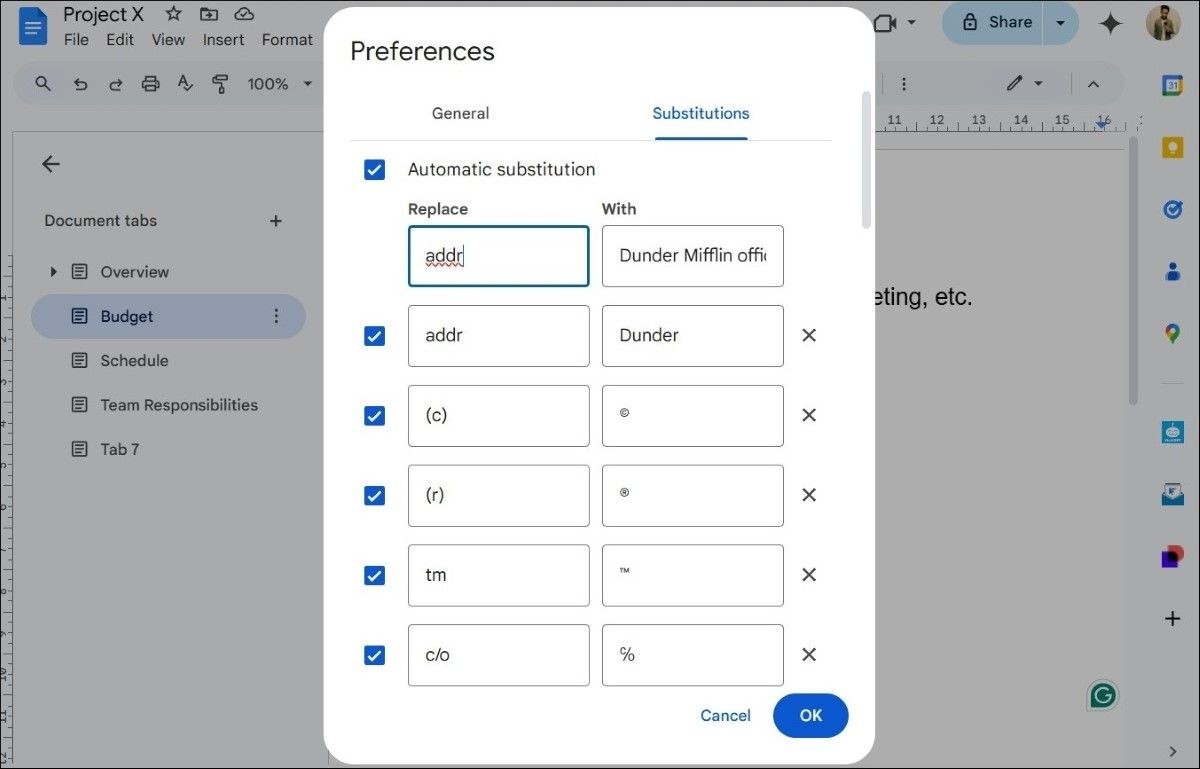
Task: Click the back arrow in document tabs panel
Action: point(51,164)
